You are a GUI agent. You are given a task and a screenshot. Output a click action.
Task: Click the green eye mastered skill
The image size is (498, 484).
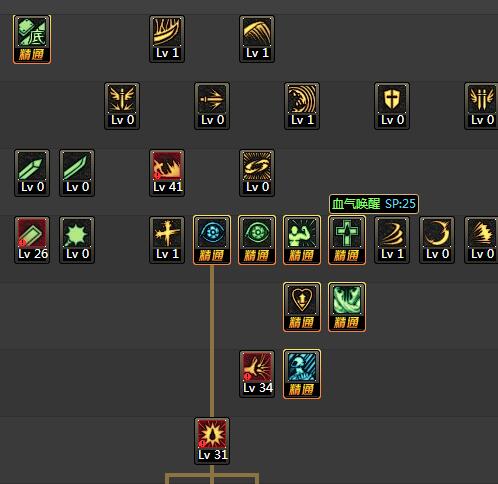(x=257, y=240)
